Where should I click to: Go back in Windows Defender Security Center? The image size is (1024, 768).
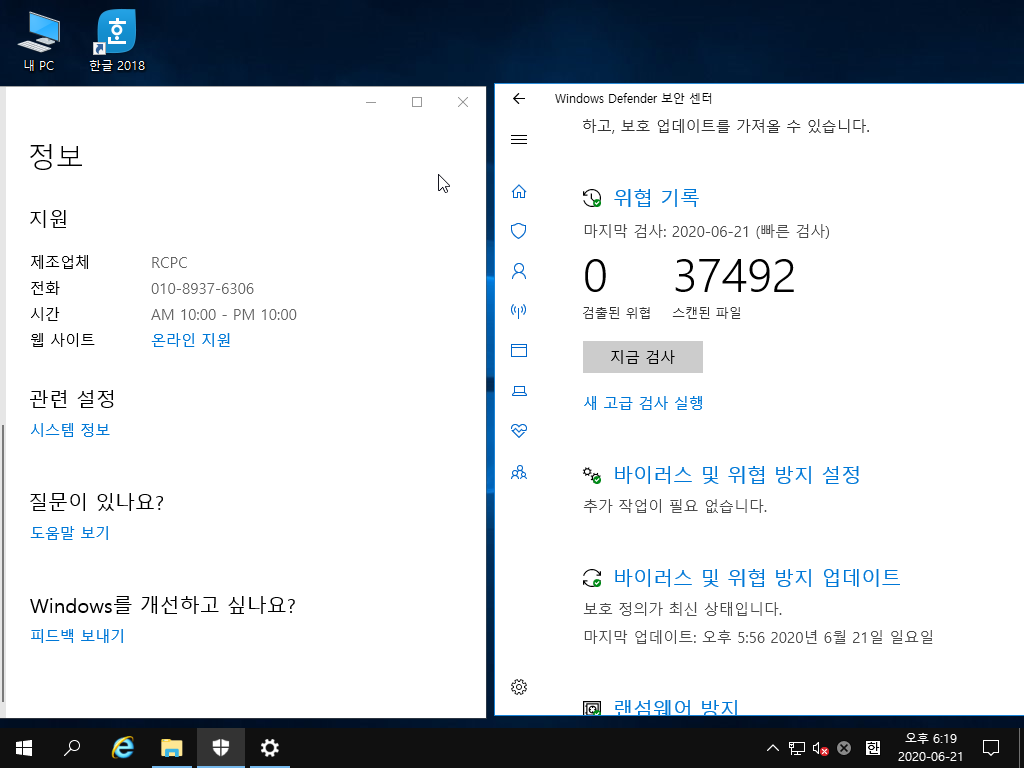tap(519, 99)
